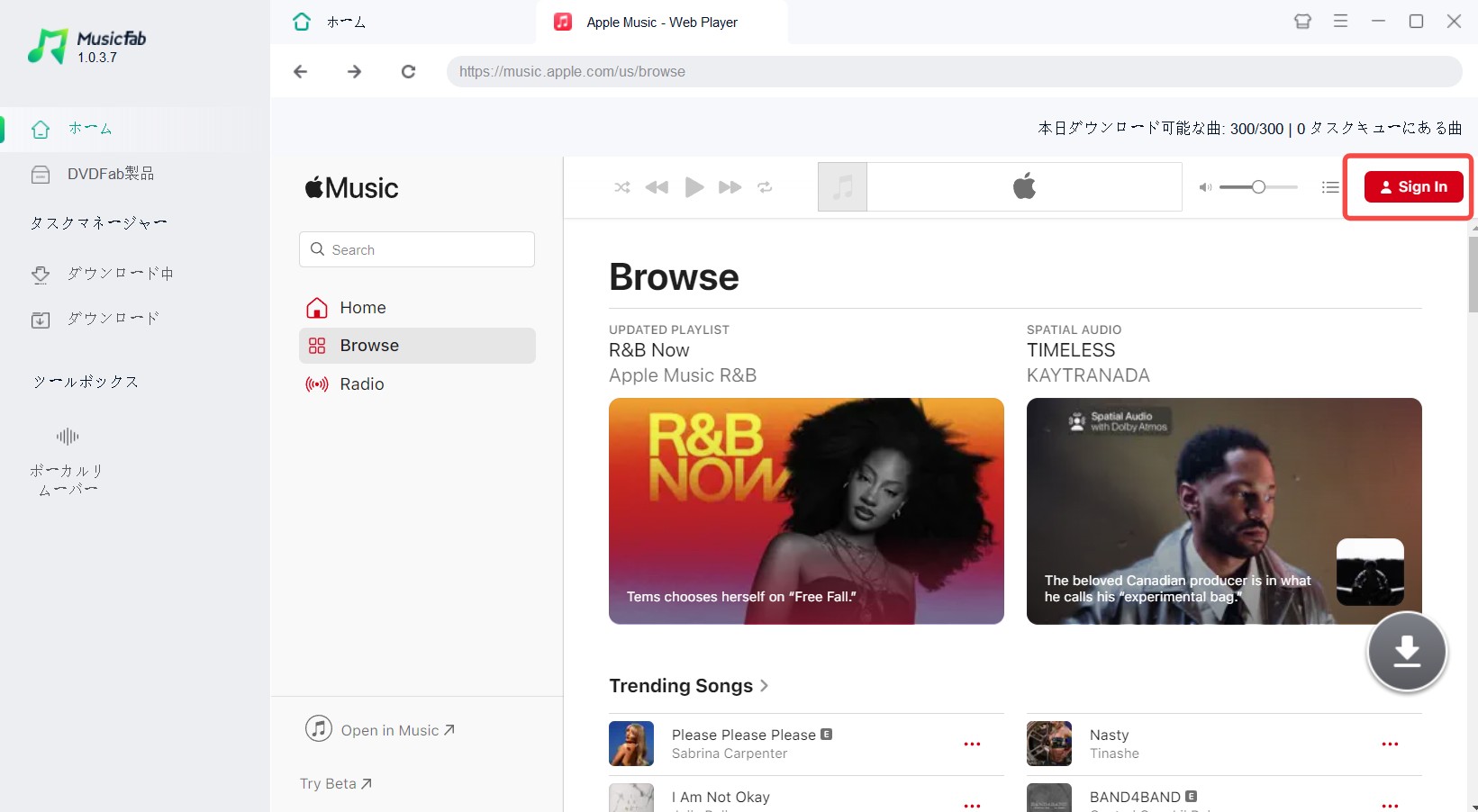Switch to Apple Music Web Player tab
The image size is (1478, 812).
(x=662, y=22)
